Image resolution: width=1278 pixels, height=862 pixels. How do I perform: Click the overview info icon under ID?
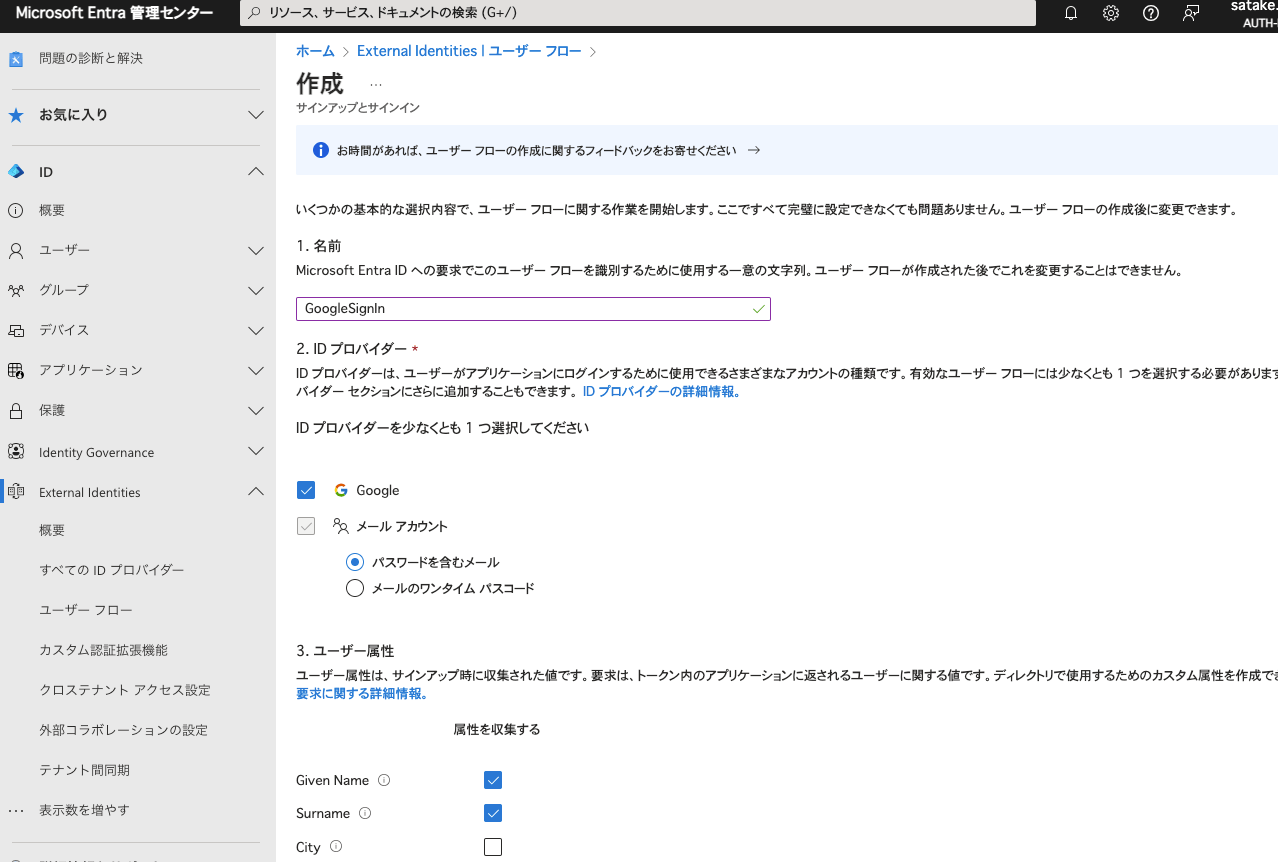16,211
